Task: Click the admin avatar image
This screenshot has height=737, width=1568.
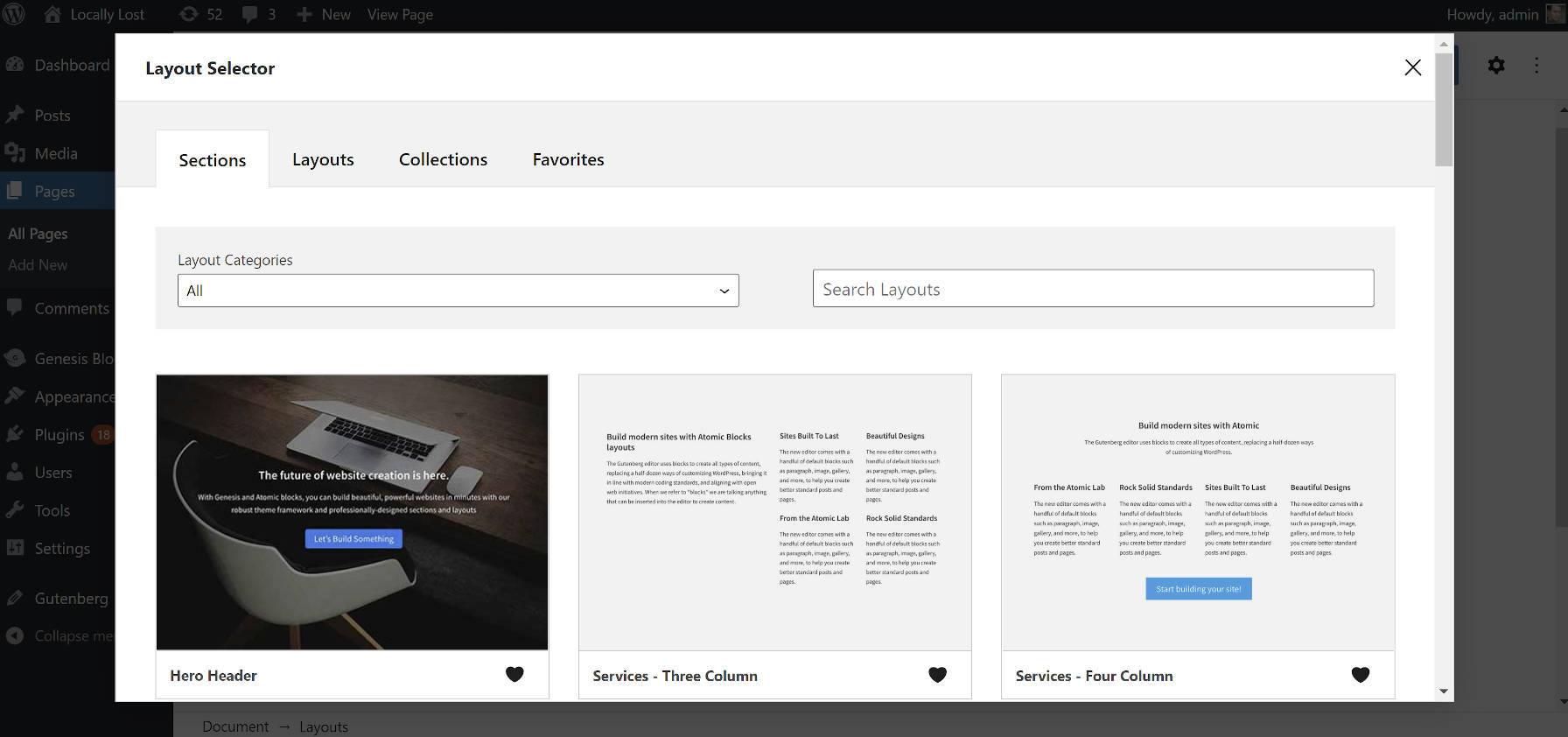Action: point(1556,14)
